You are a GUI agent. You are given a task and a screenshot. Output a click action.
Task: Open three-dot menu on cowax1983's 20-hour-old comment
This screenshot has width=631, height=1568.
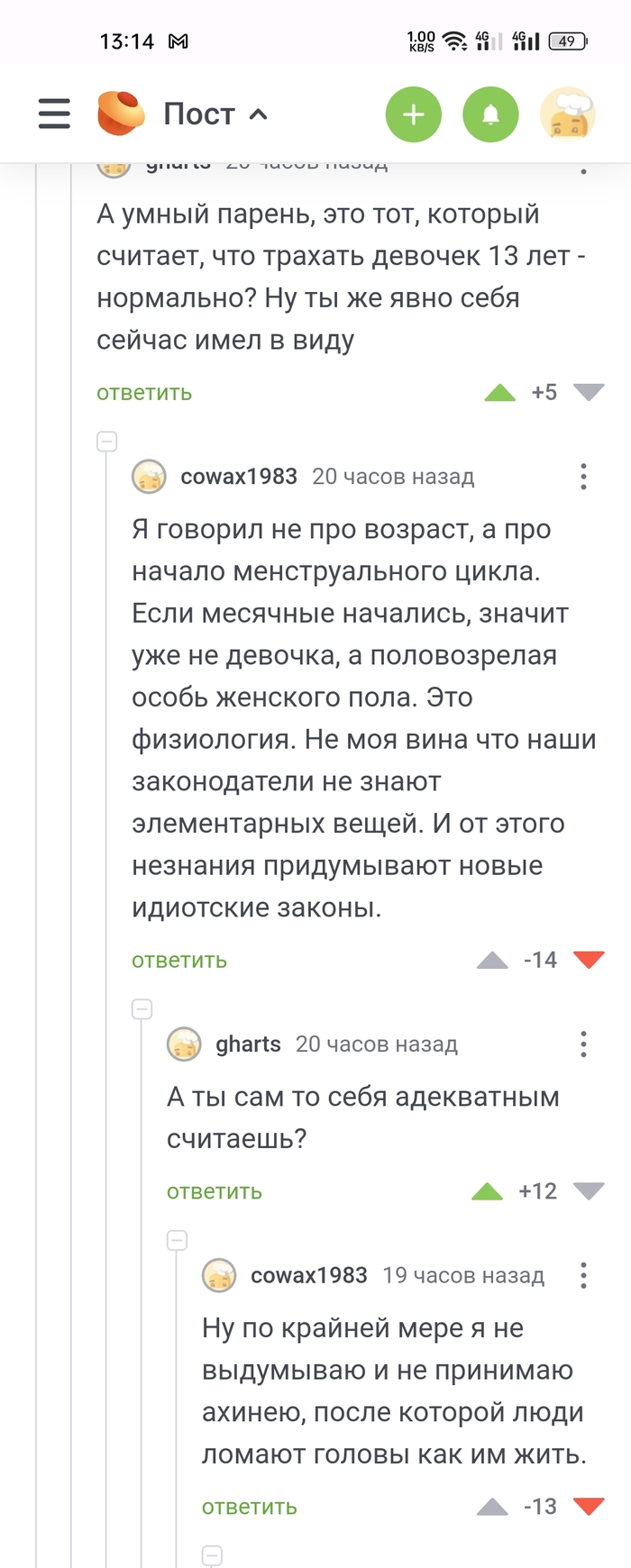click(583, 477)
